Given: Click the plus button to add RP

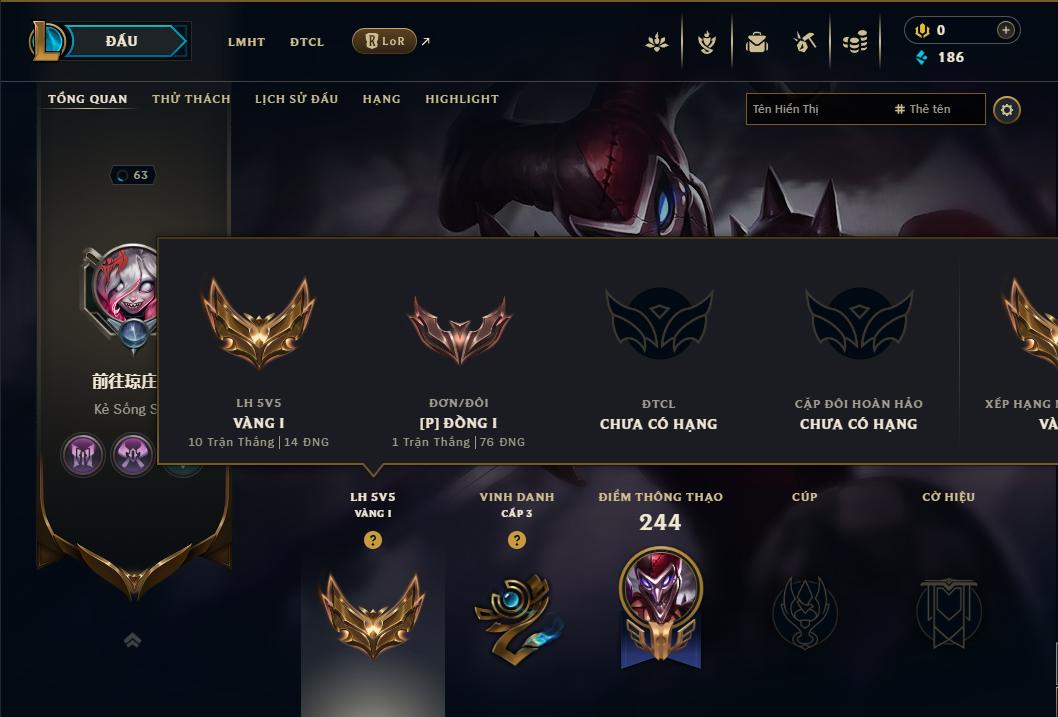Looking at the screenshot, I should [1005, 30].
